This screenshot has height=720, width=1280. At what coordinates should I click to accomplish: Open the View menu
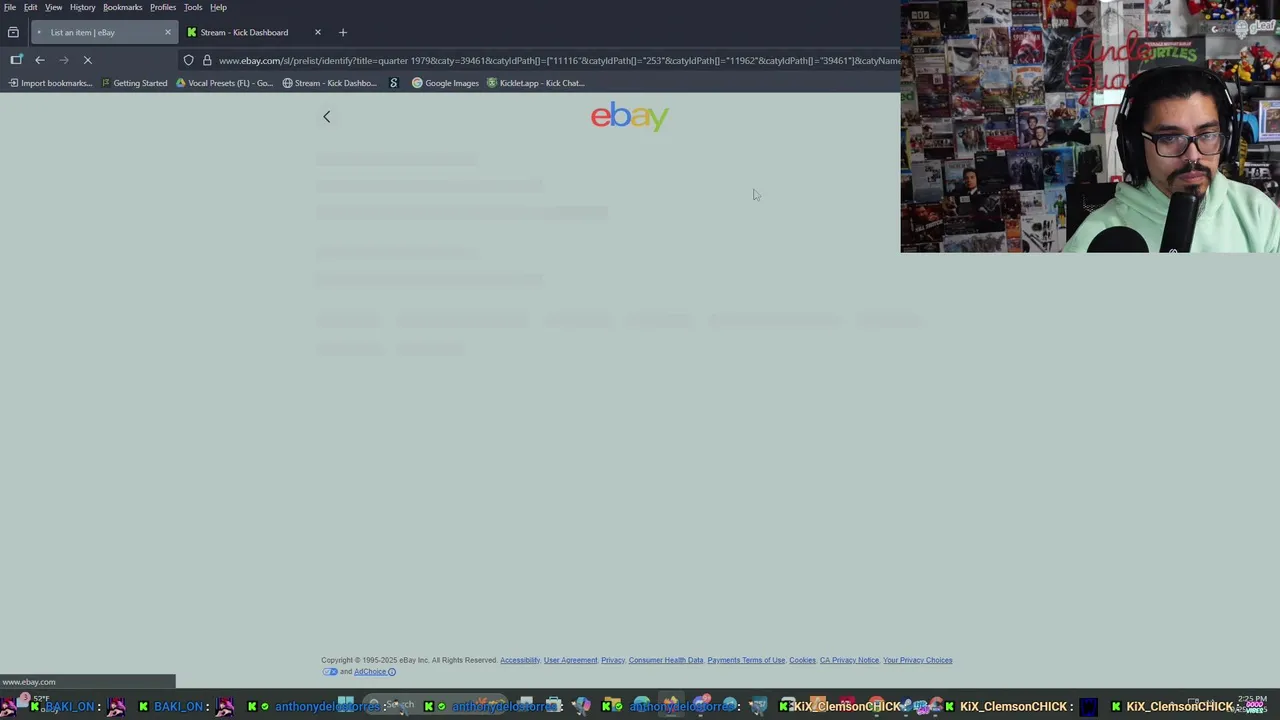coord(53,7)
